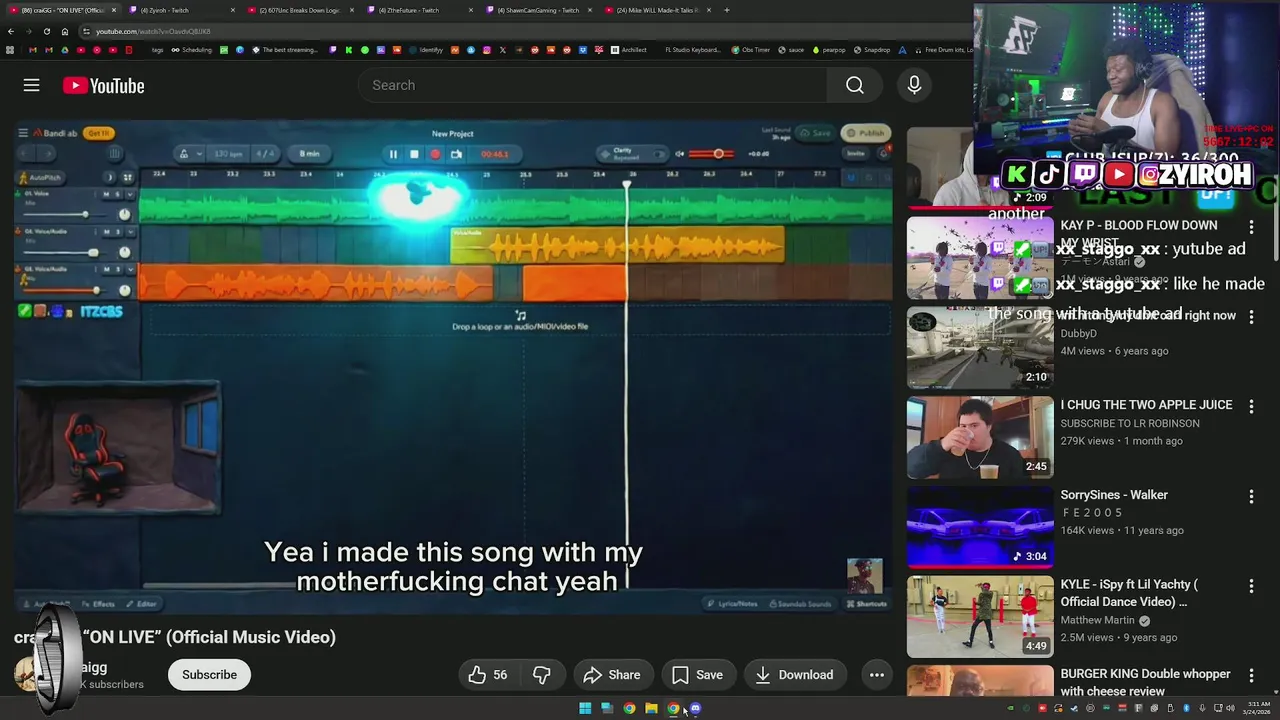Stop playback in the BandLab transport
The height and width of the screenshot is (720, 1280).
click(x=414, y=154)
